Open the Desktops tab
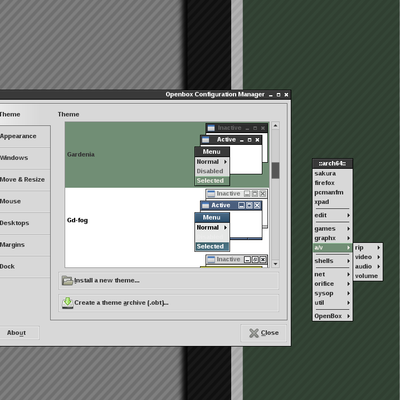Screen dimensions: 400x400 (x=25, y=223)
